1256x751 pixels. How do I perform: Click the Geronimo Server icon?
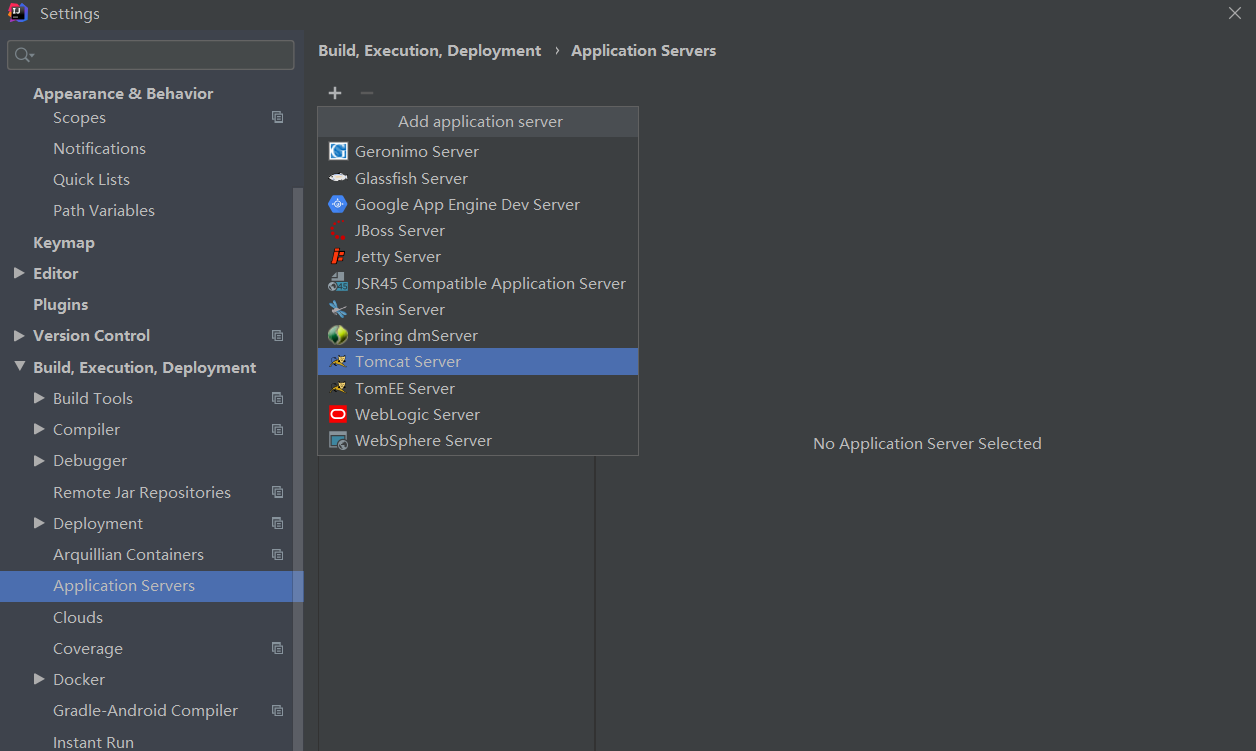[x=338, y=152]
